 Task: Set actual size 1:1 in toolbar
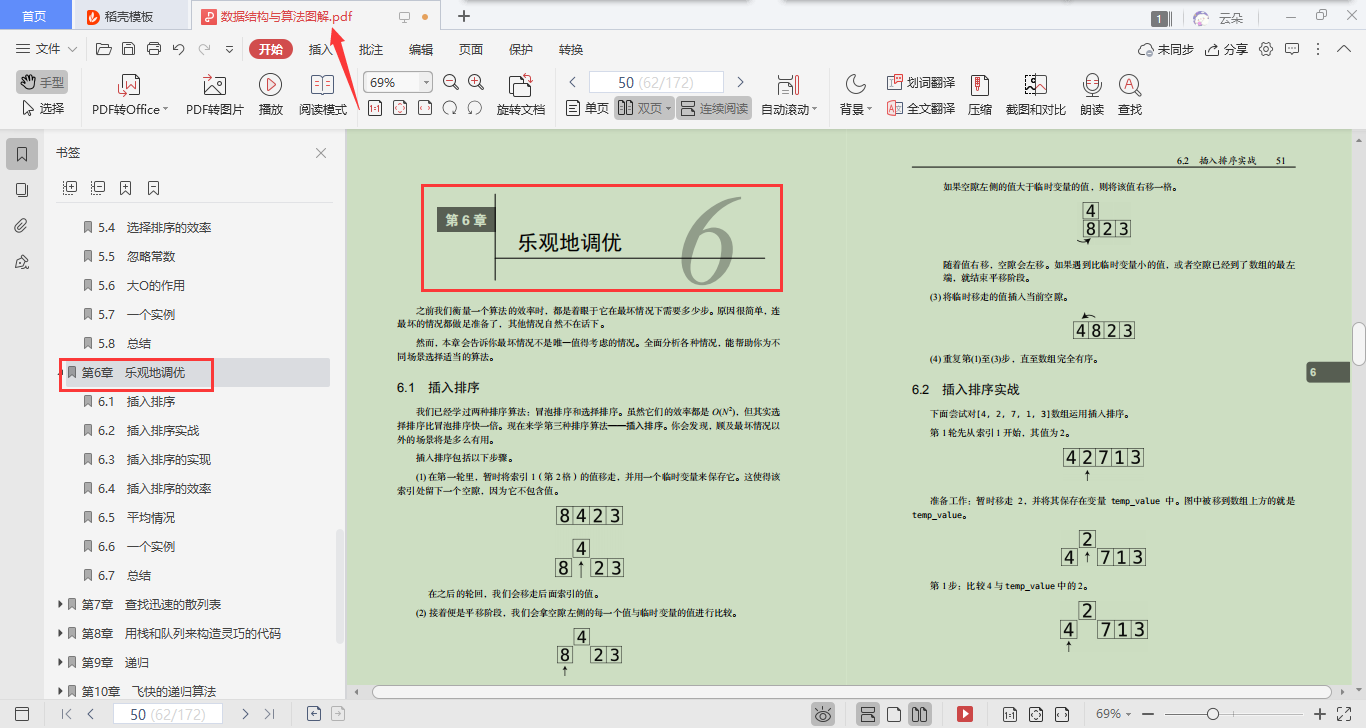(x=374, y=108)
